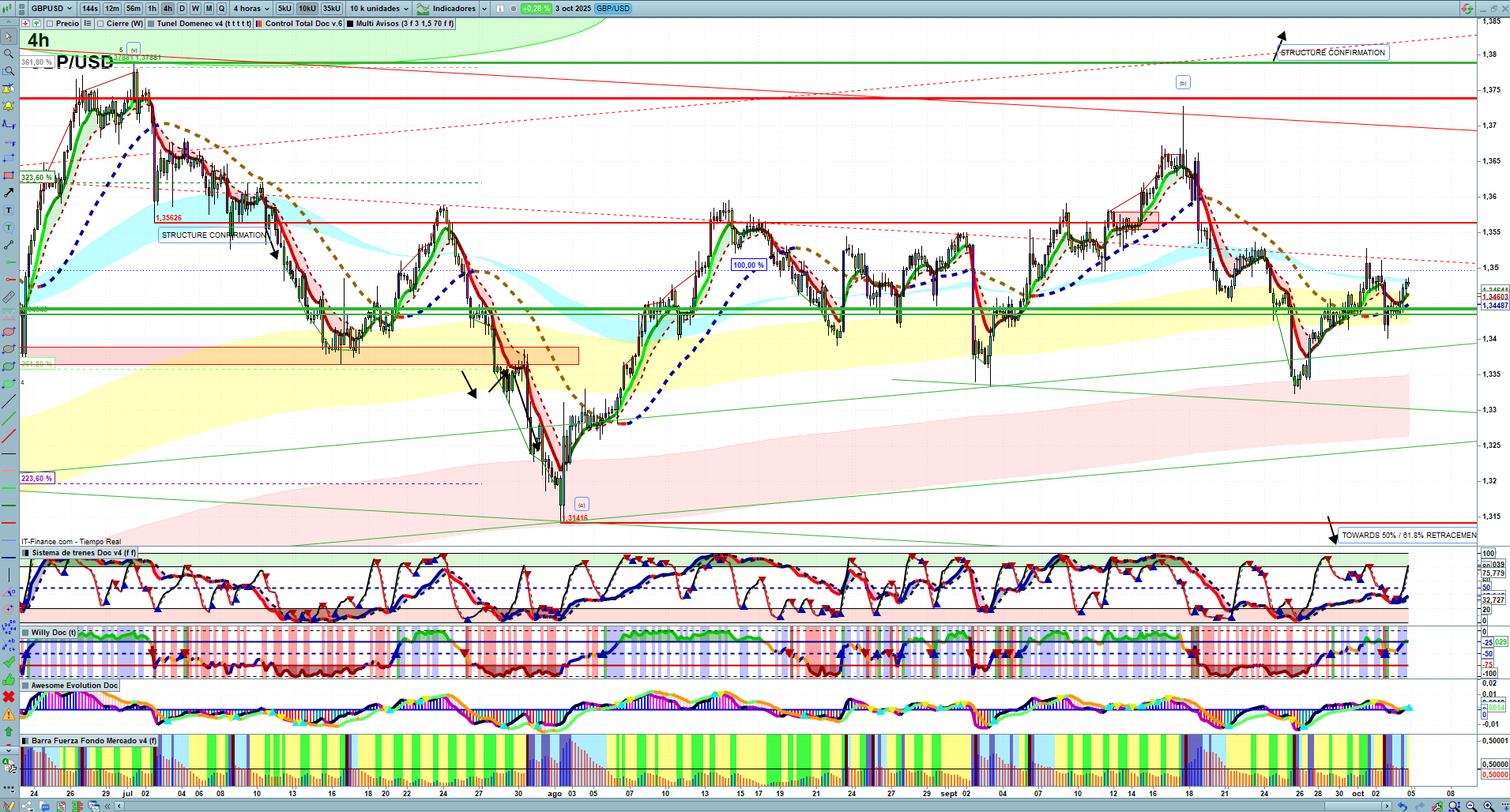Toggle the Precio checkbox

50,24
